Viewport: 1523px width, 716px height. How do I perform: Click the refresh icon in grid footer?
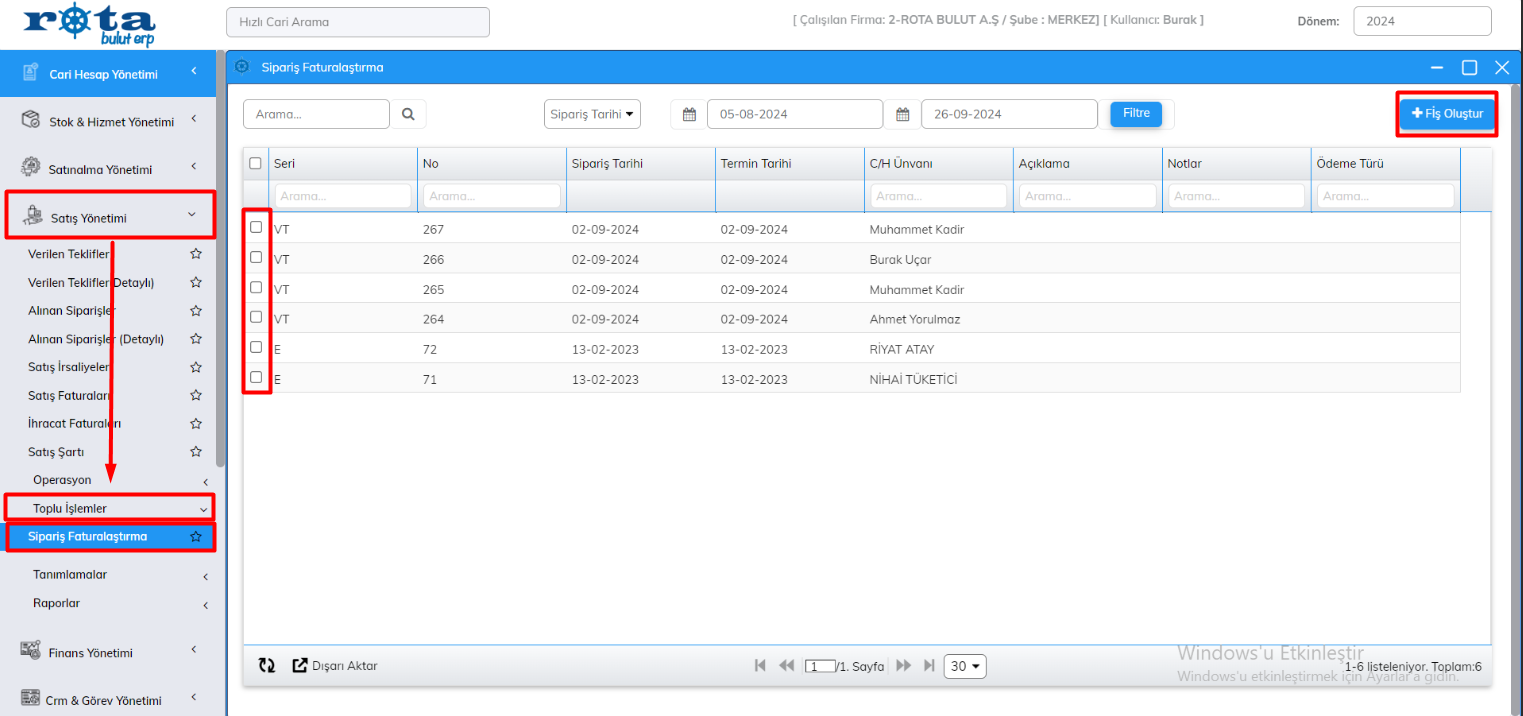(266, 665)
